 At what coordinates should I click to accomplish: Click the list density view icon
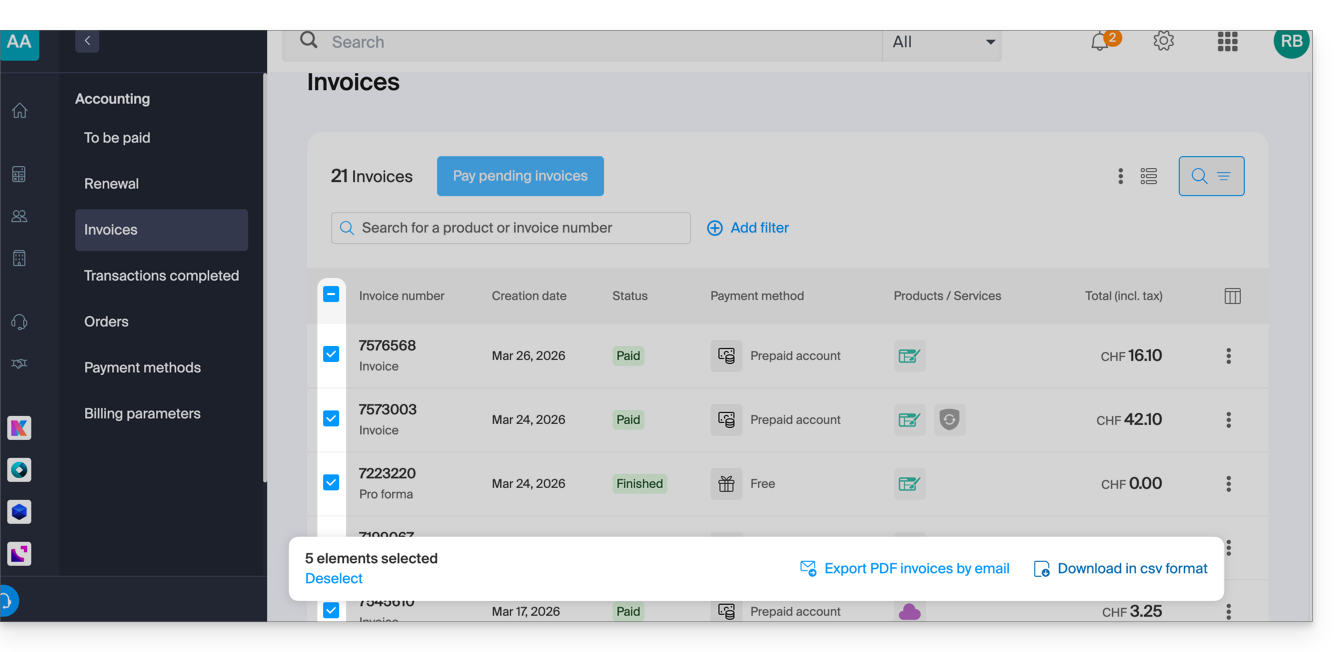[x=1148, y=176]
